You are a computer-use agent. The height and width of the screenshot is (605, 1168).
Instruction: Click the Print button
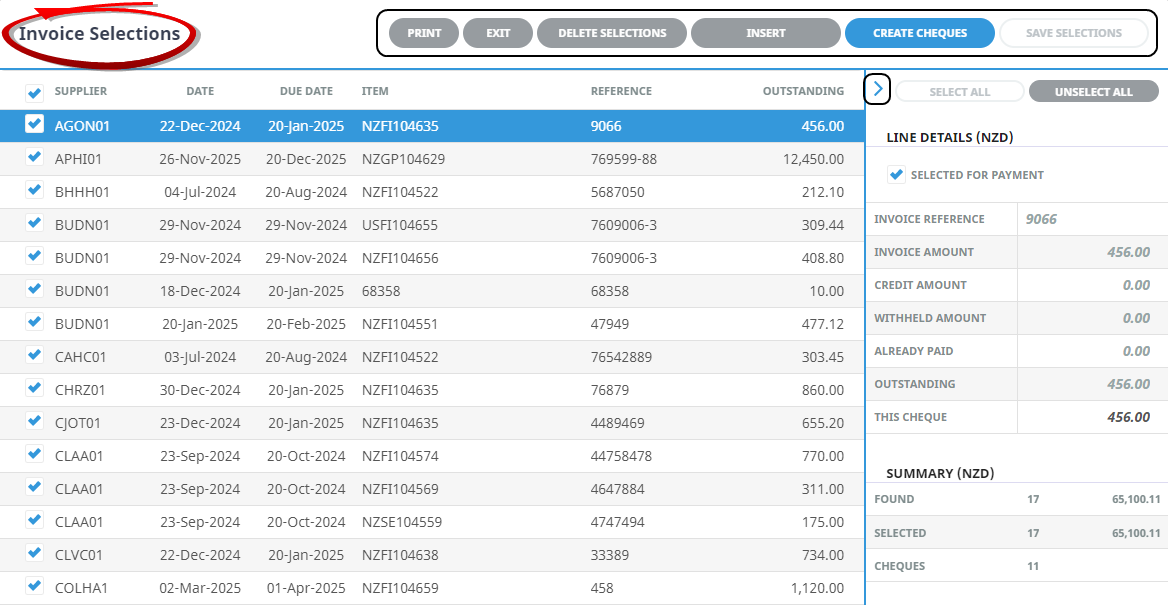[424, 33]
